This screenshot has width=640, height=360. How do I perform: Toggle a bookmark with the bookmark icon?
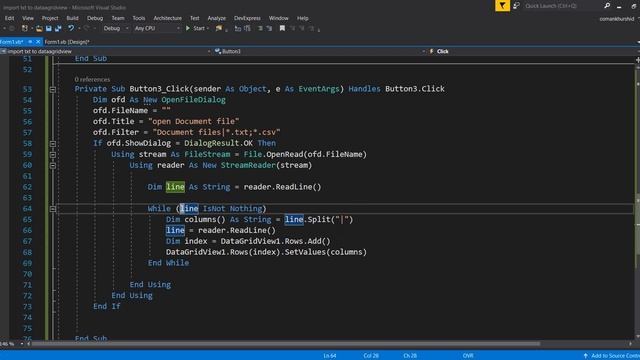pyautogui.click(x=282, y=28)
